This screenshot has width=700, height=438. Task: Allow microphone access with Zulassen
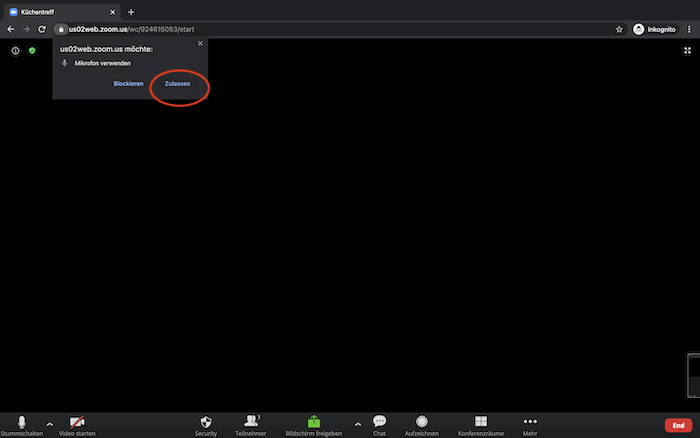(177, 83)
